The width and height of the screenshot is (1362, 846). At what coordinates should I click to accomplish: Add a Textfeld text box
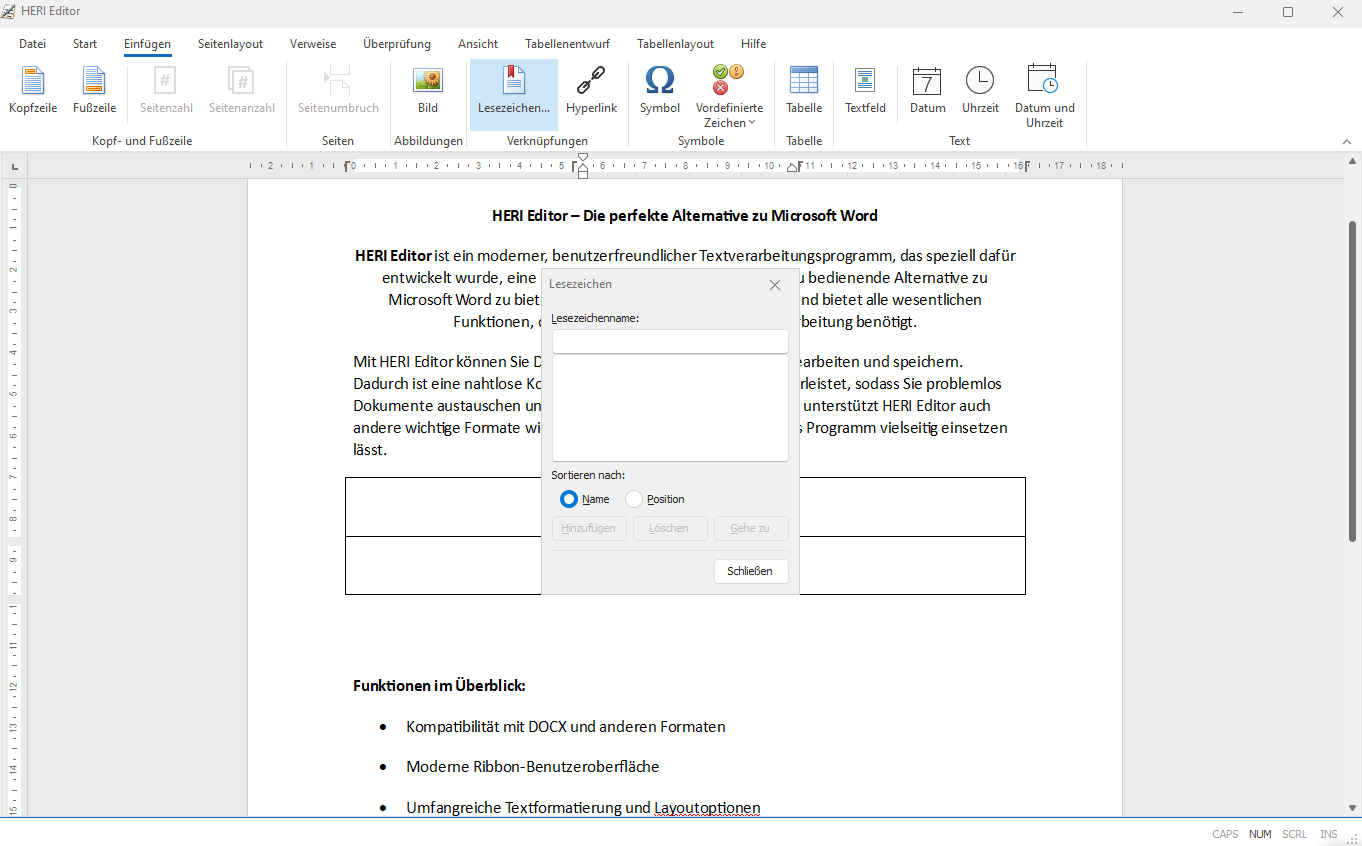[865, 90]
